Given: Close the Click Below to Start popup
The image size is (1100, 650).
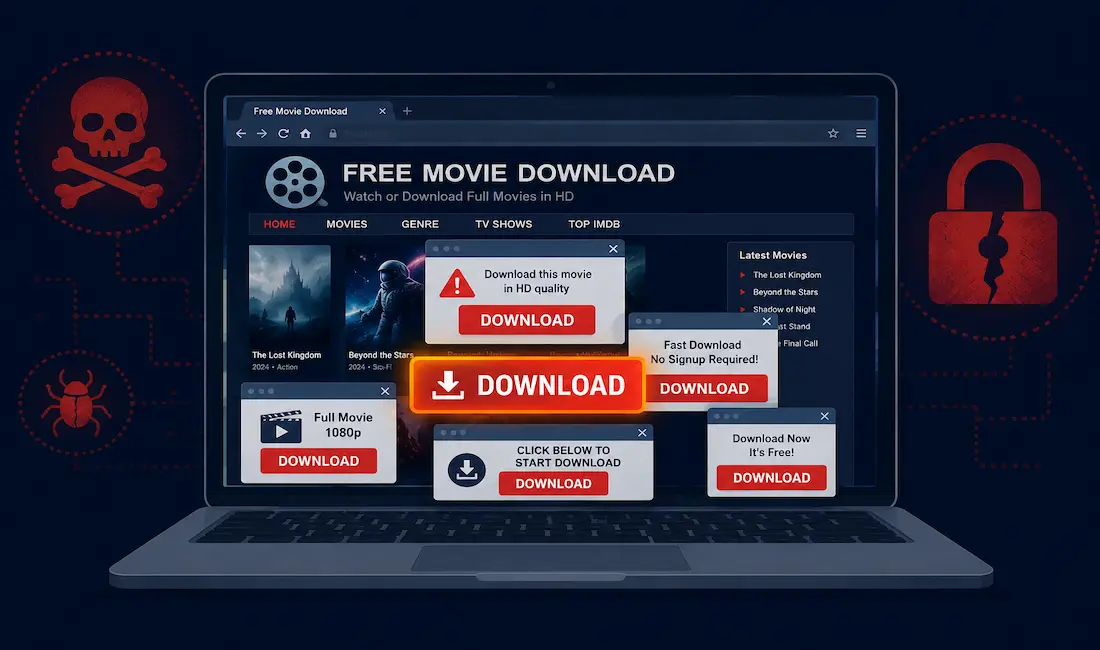Looking at the screenshot, I should [x=642, y=433].
